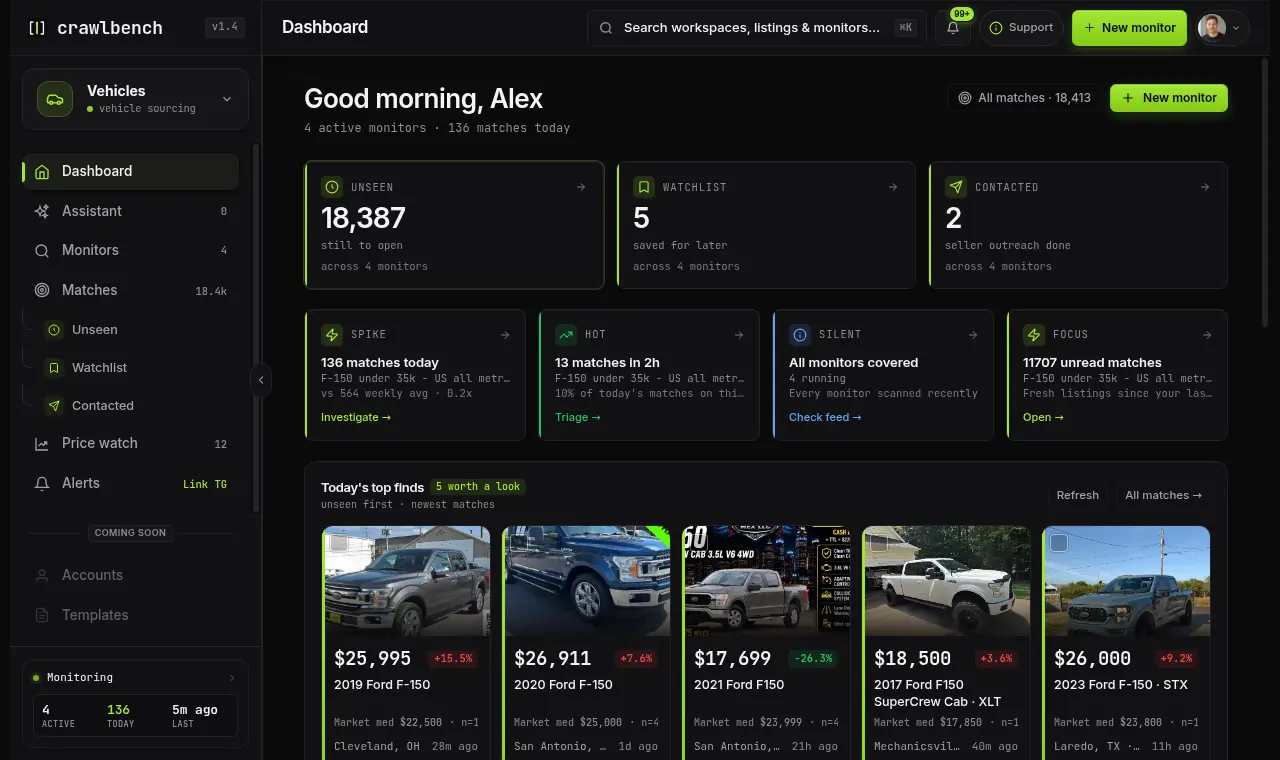Click the Assistant sparkle icon
1280x760 pixels.
(x=42, y=211)
